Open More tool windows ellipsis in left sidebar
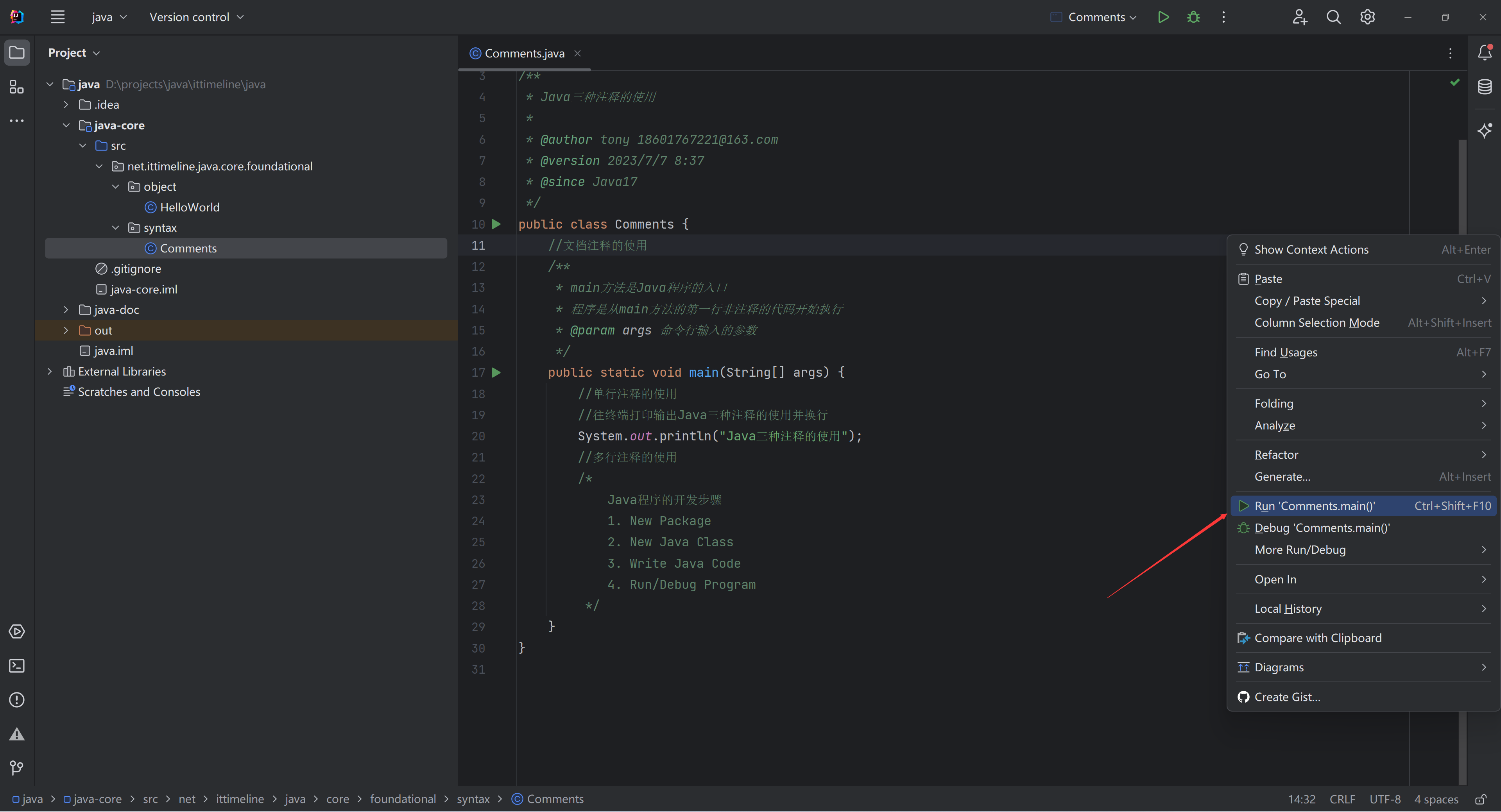This screenshot has height=812, width=1501. [x=17, y=121]
